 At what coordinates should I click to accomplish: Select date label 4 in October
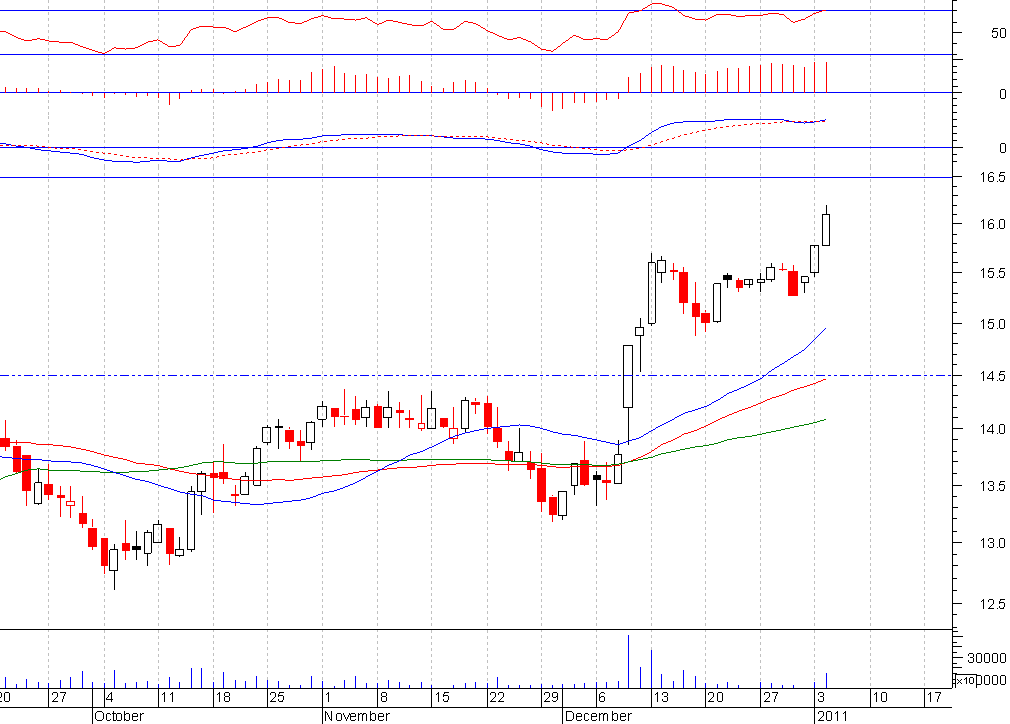(x=110, y=697)
